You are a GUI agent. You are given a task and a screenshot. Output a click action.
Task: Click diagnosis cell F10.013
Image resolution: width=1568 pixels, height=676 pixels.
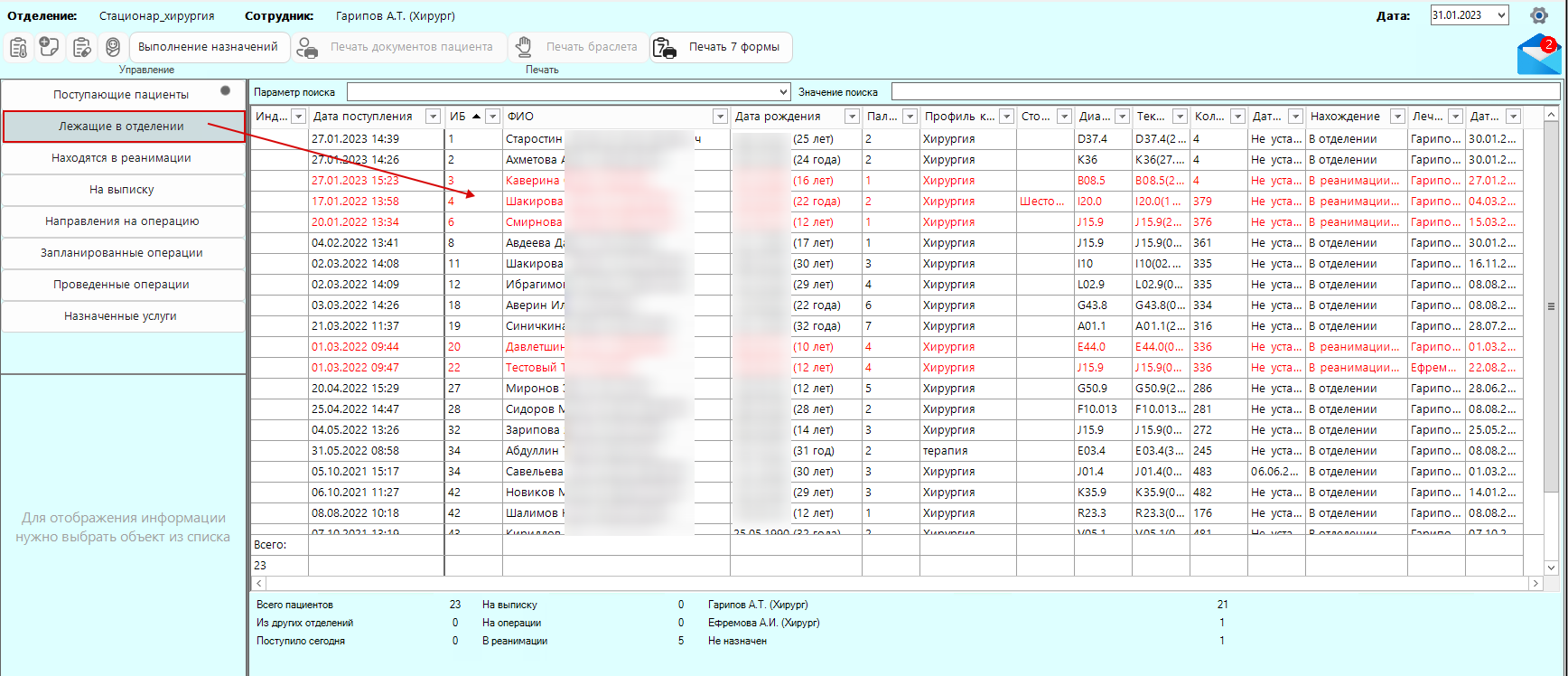[x=1103, y=409]
